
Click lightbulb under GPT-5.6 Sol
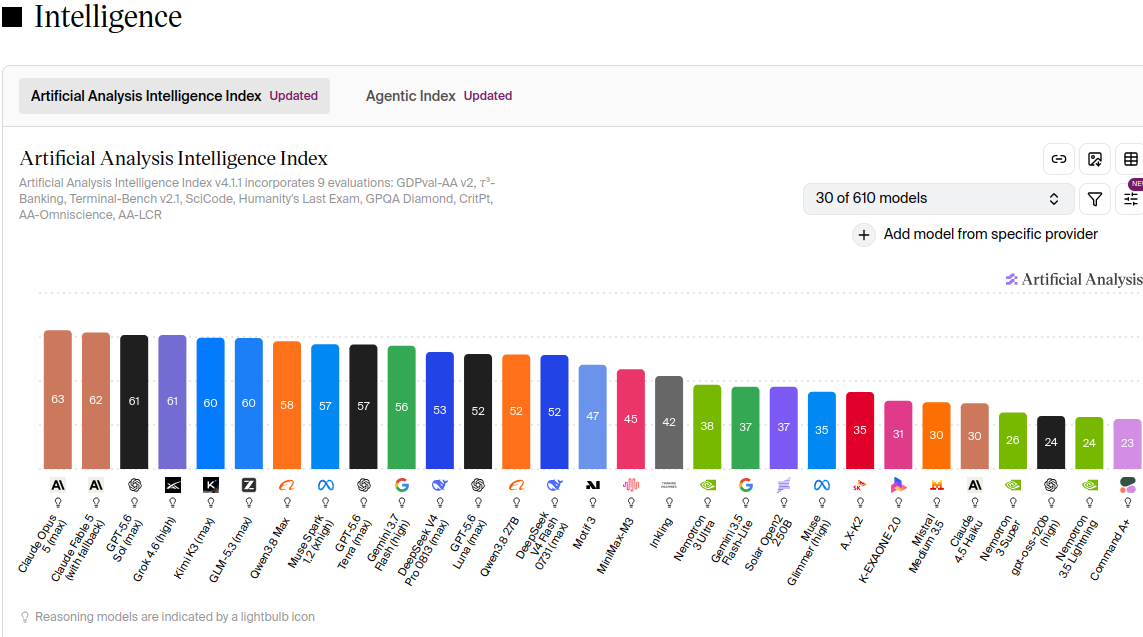point(134,502)
